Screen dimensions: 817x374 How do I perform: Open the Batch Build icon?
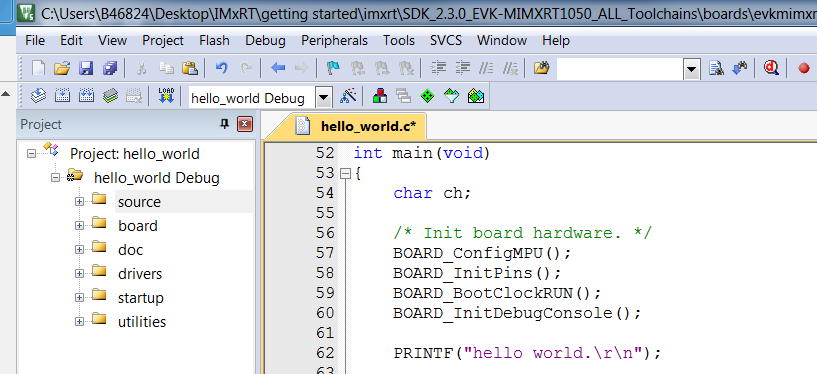pyautogui.click(x=110, y=96)
